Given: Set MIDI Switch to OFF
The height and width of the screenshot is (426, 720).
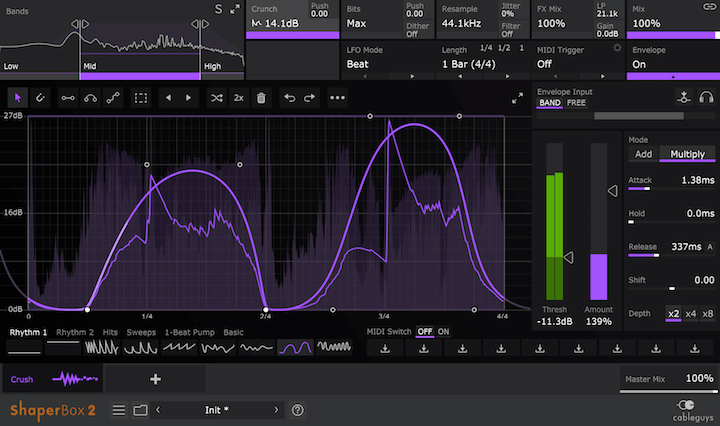Looking at the screenshot, I should [x=425, y=331].
